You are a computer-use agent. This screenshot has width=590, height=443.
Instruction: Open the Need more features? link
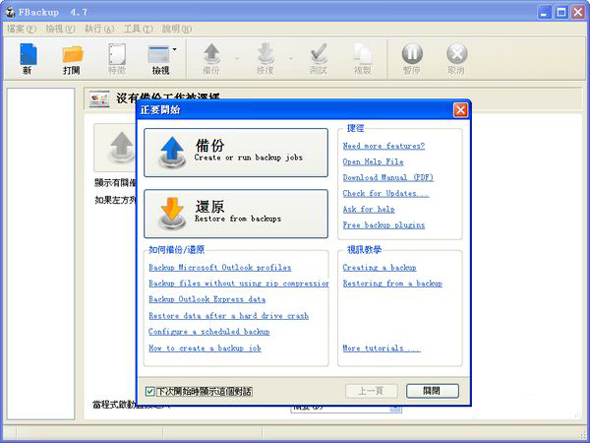tap(383, 146)
